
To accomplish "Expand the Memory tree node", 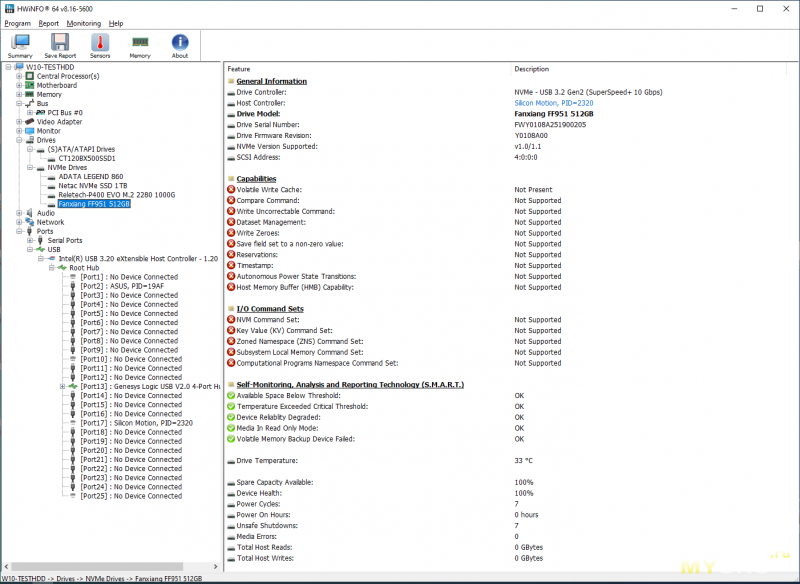I will 19,94.
